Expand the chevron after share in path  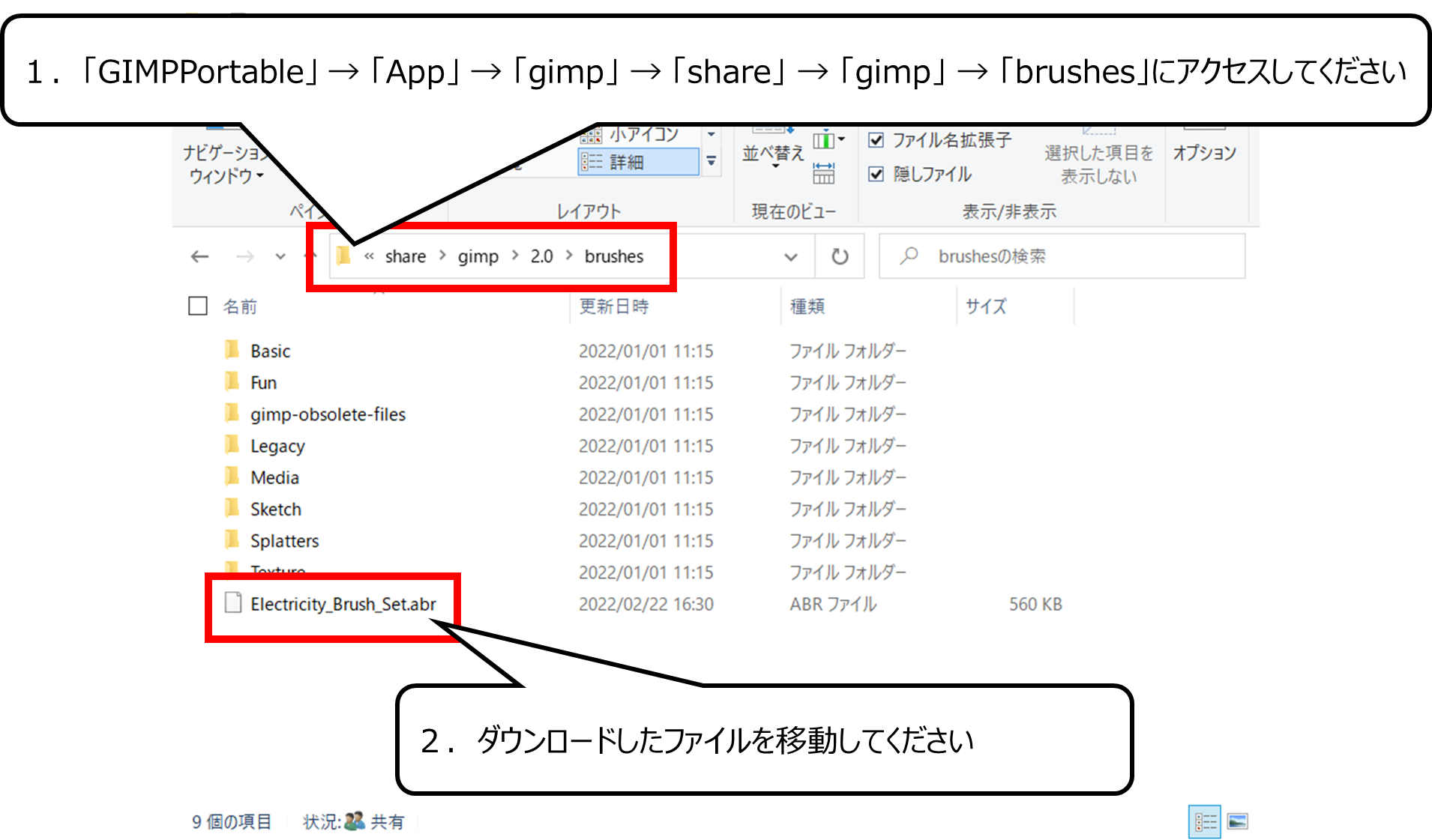pos(442,256)
